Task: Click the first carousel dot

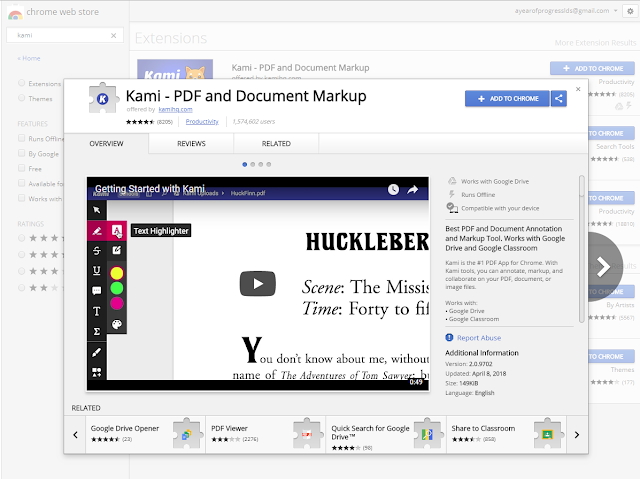Action: [x=244, y=164]
